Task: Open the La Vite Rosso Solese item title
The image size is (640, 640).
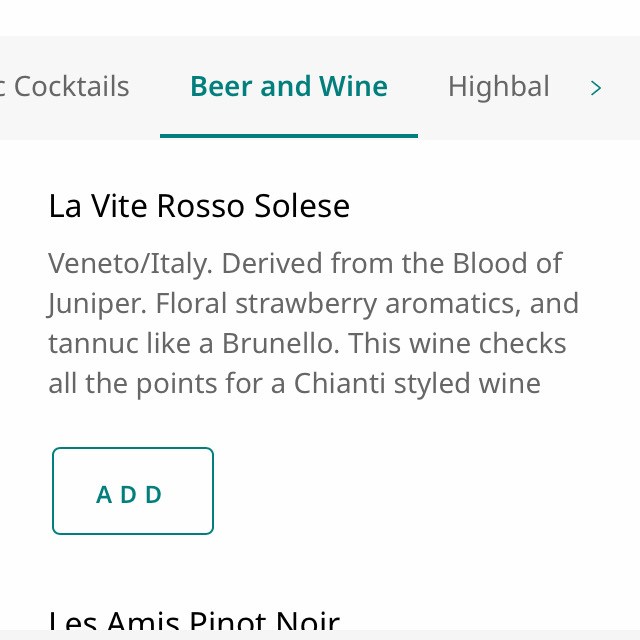Action: click(x=199, y=206)
